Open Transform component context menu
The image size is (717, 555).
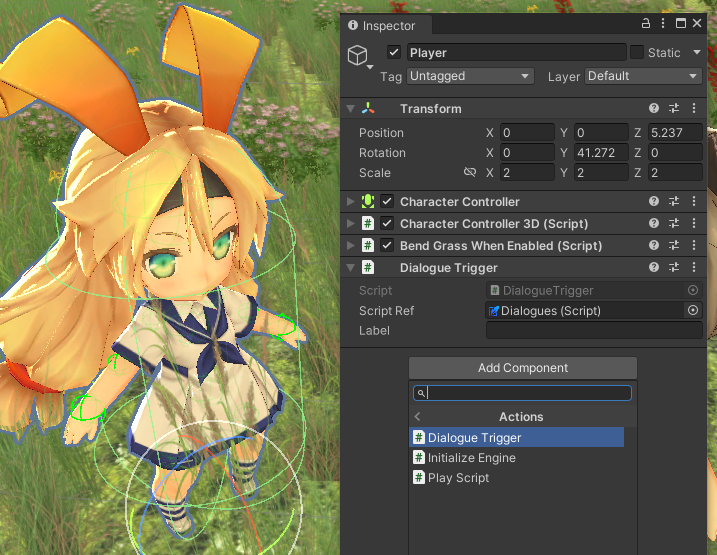click(x=694, y=108)
